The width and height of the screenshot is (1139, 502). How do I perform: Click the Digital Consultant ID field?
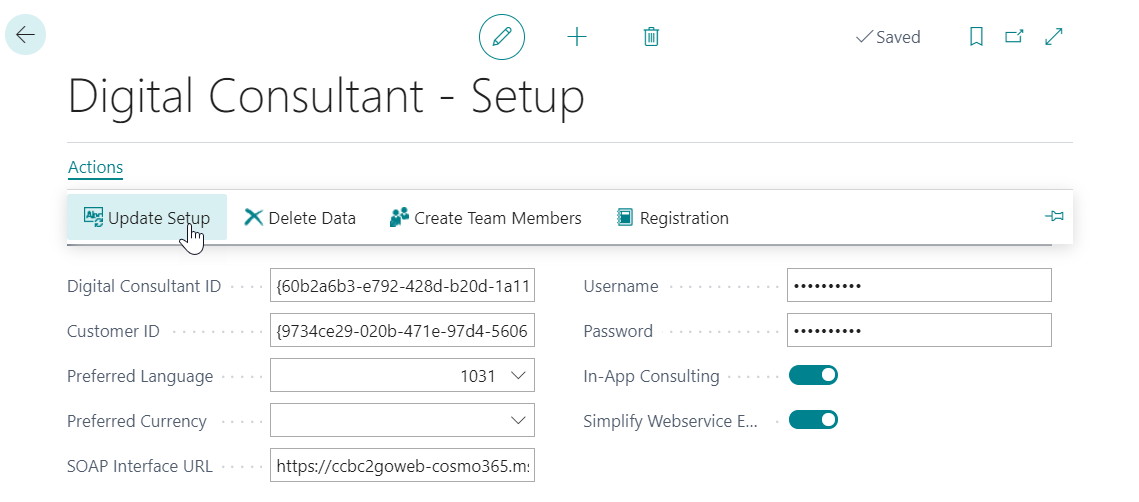point(402,286)
